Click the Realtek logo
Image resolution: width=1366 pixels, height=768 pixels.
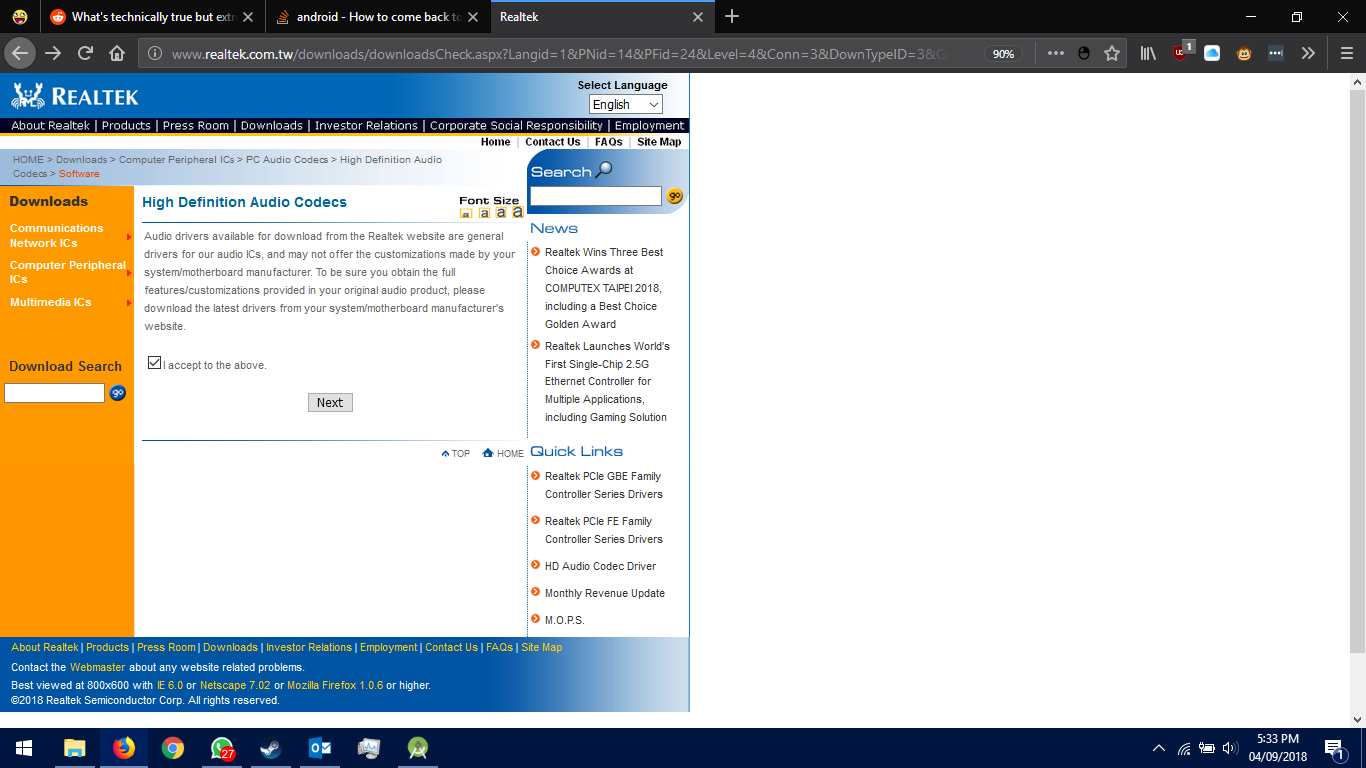coord(75,96)
